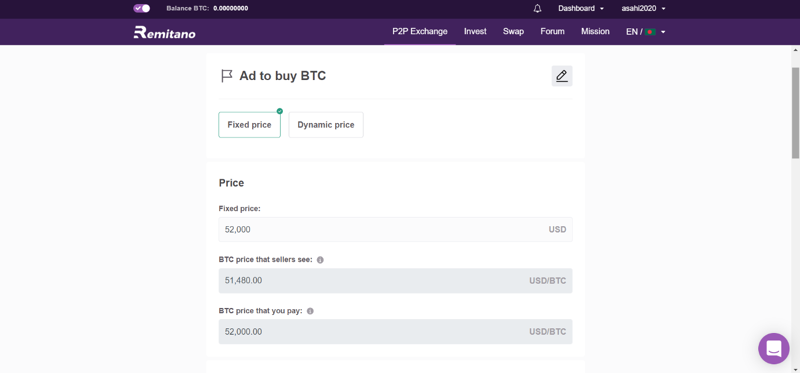Select the Dynamic price option
Image resolution: width=800 pixels, height=373 pixels.
pos(326,125)
